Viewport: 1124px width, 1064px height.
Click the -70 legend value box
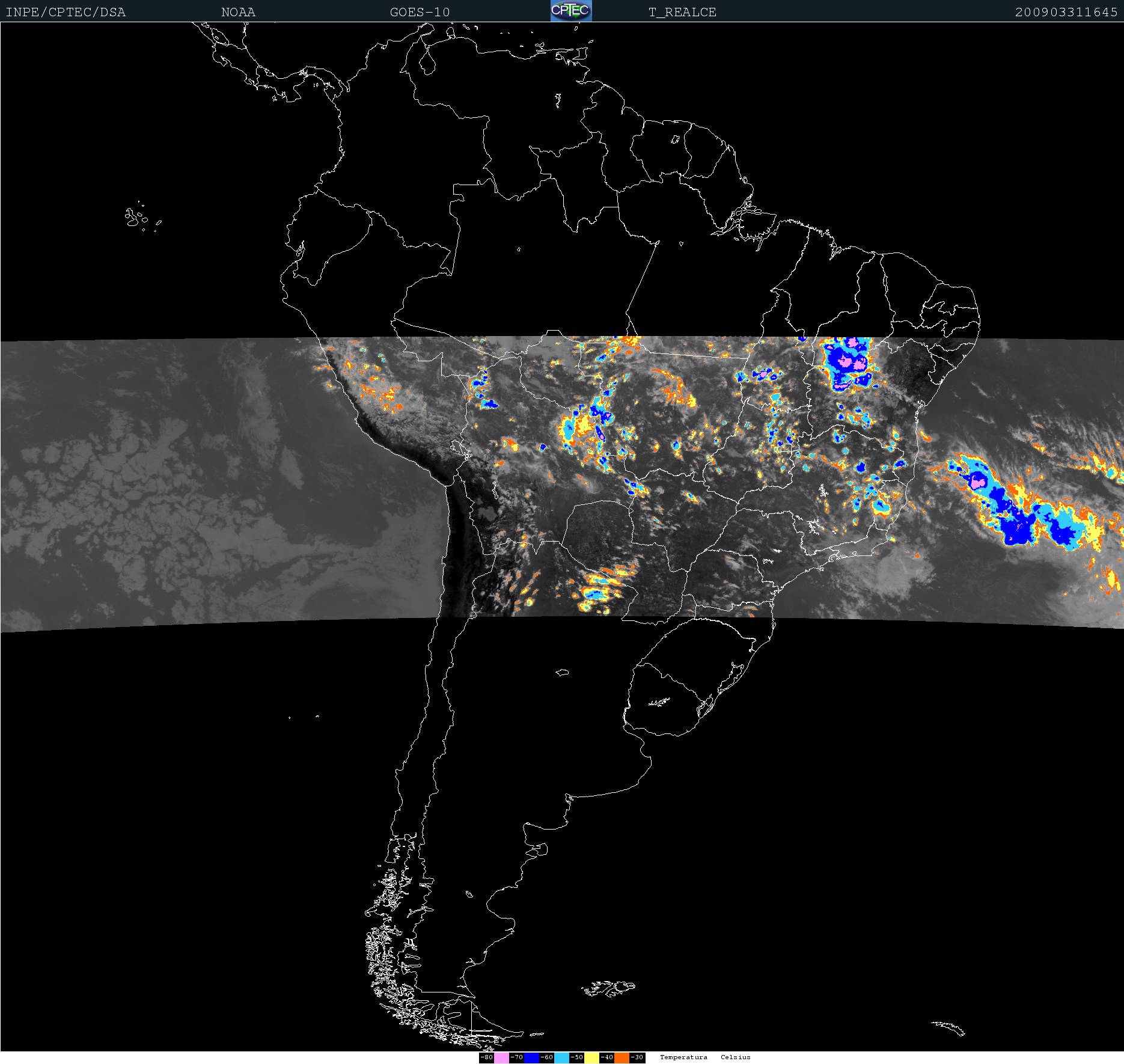pyautogui.click(x=516, y=1057)
